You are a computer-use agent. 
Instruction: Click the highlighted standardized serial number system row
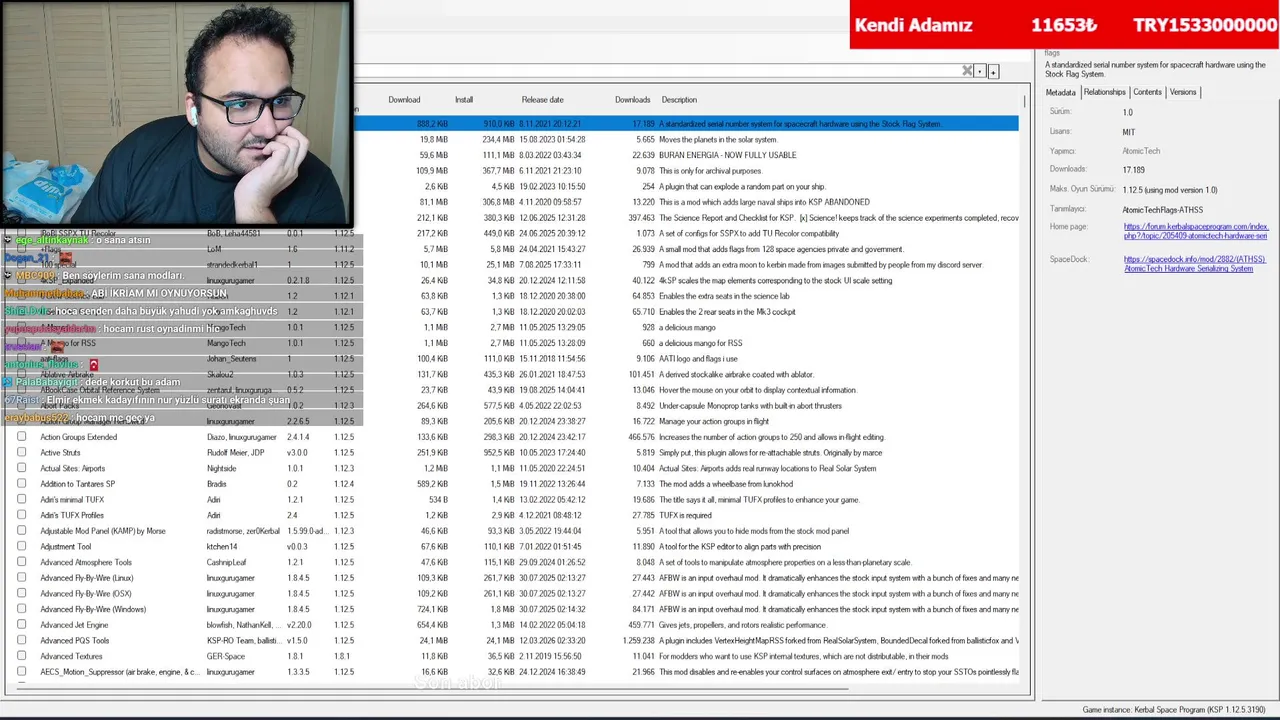pyautogui.click(x=688, y=124)
